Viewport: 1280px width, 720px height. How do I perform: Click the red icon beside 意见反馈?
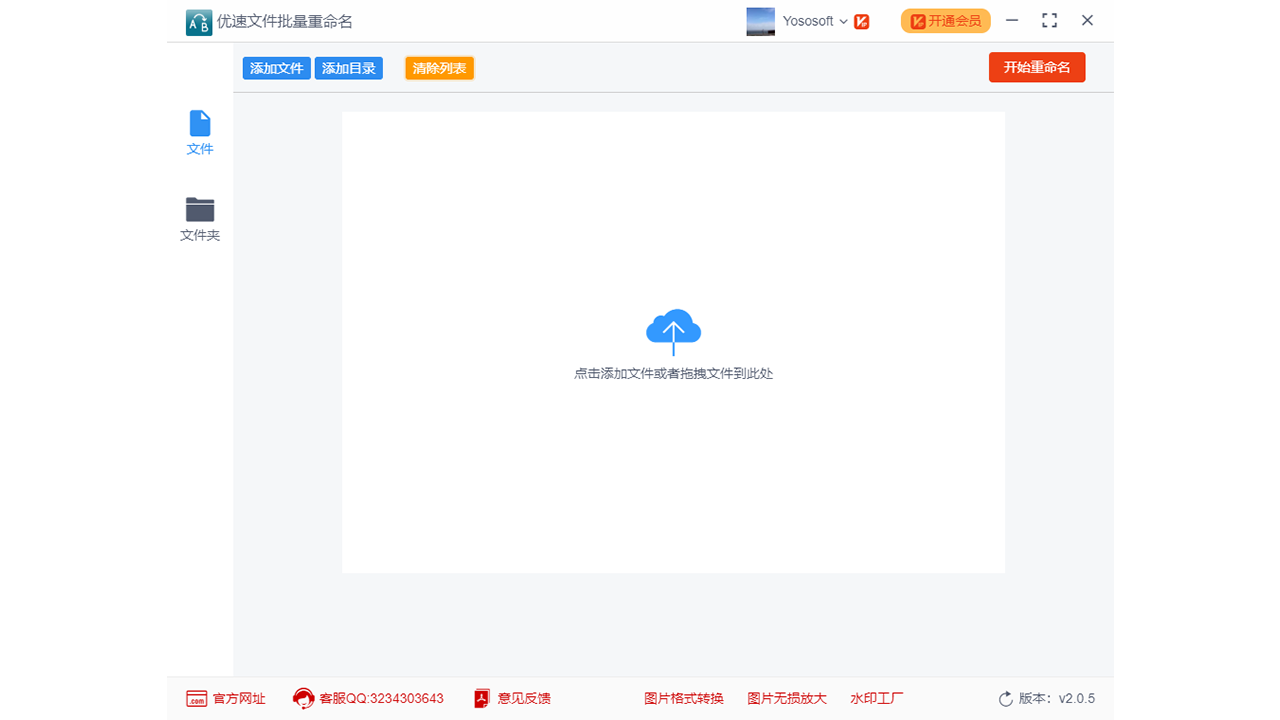click(x=483, y=698)
